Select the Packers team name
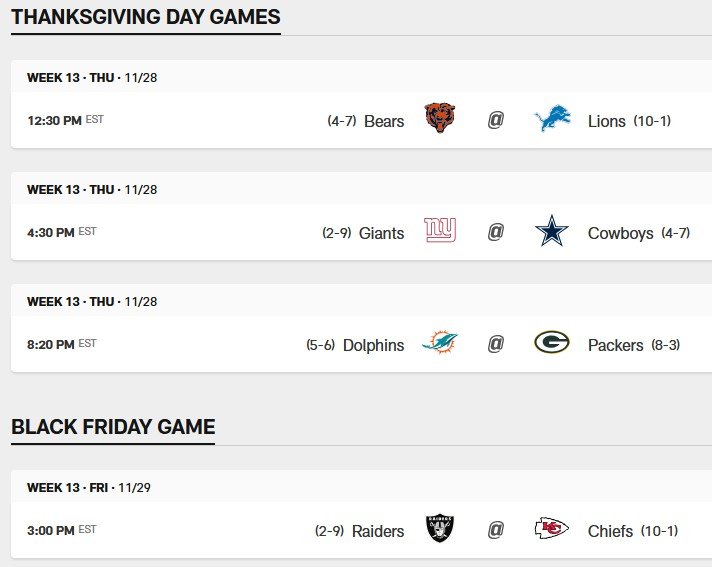Viewport: 712px width, 567px height. (x=615, y=345)
